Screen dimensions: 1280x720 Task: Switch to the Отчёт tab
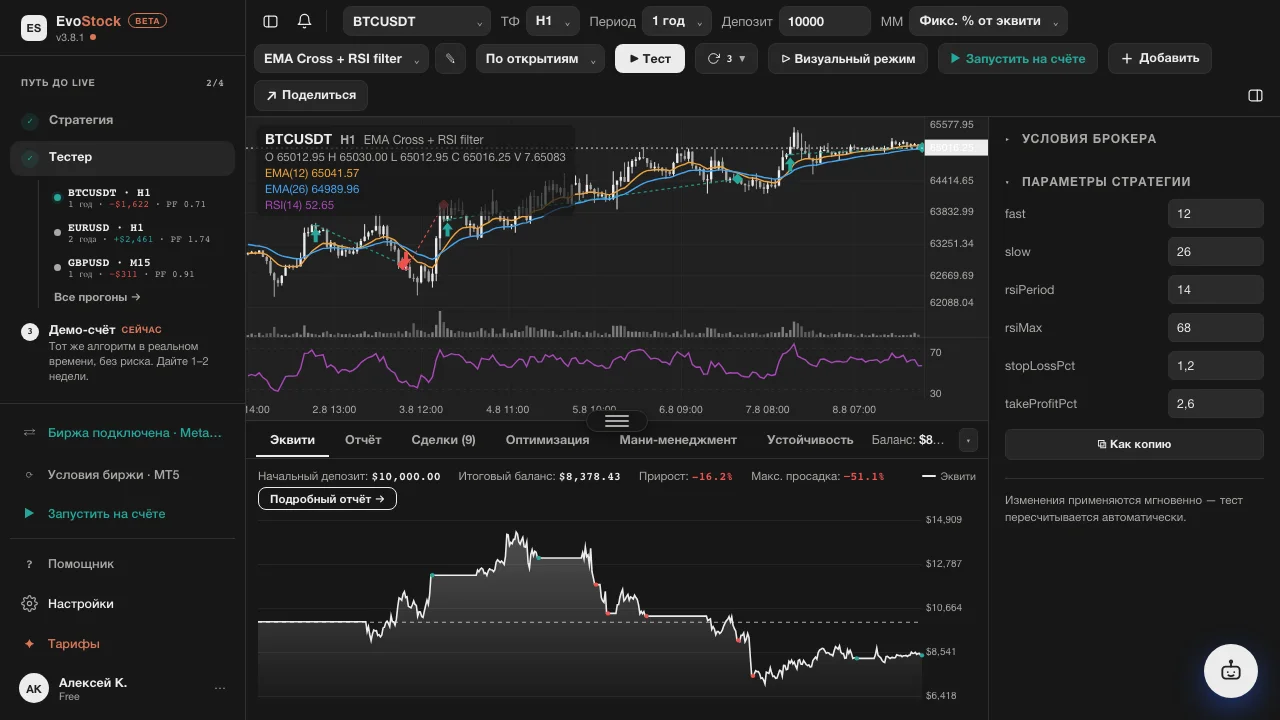click(363, 440)
